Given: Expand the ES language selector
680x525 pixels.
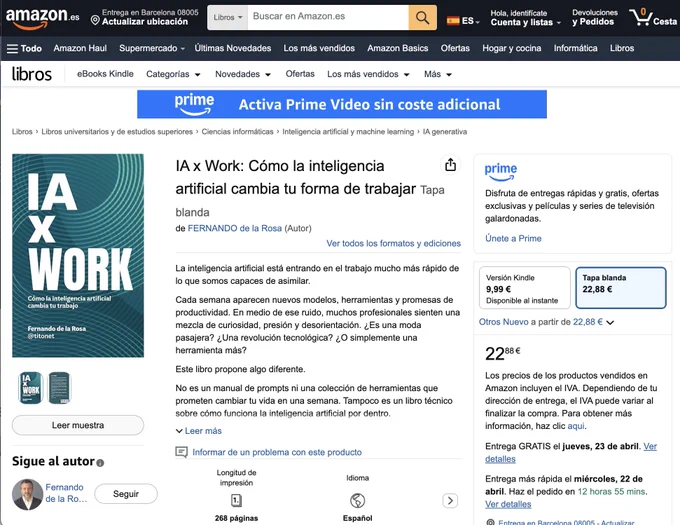Looking at the screenshot, I should 463,20.
